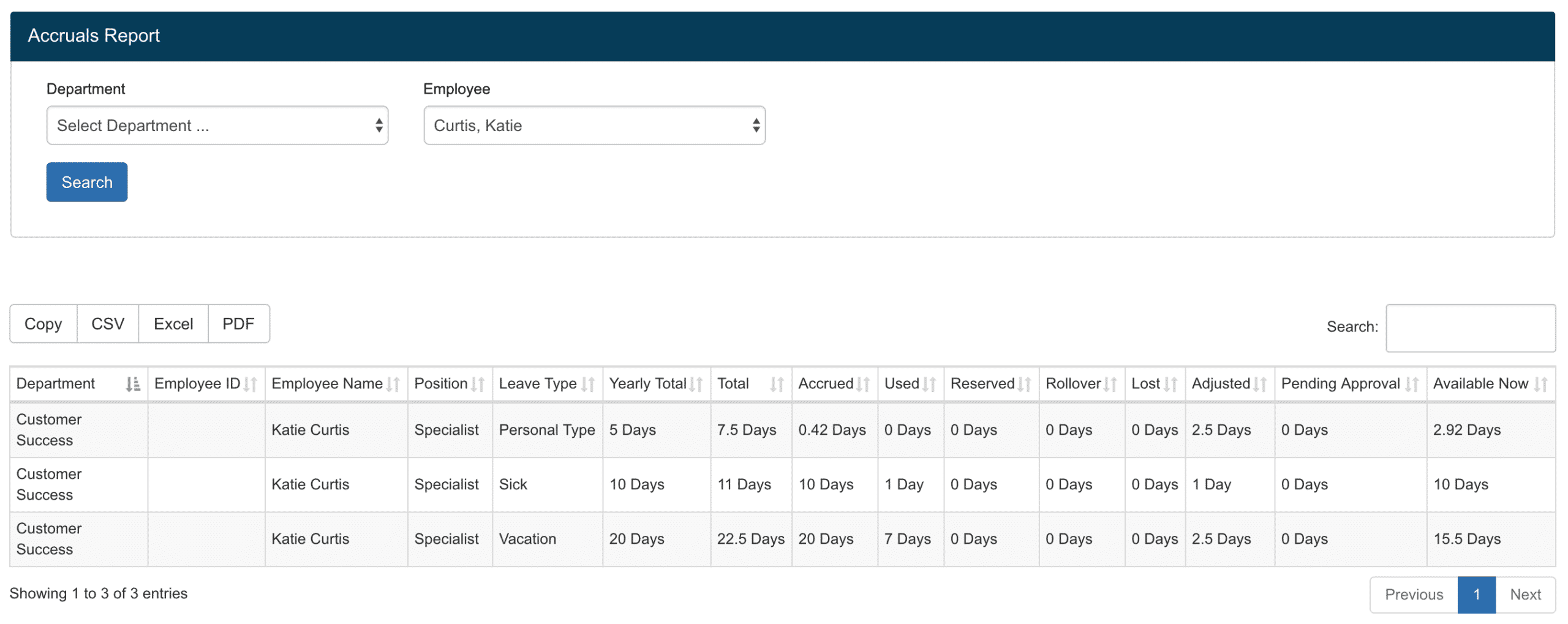Go to pagination page 1
1568x624 pixels.
tap(1476, 594)
